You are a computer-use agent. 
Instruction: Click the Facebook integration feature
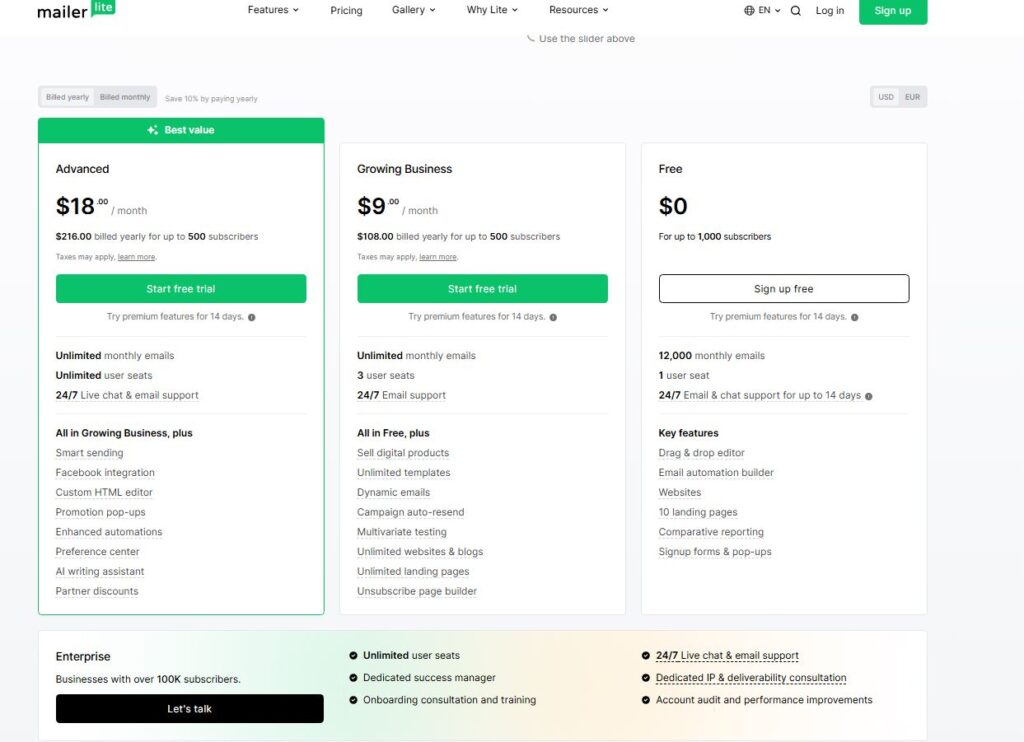105,472
